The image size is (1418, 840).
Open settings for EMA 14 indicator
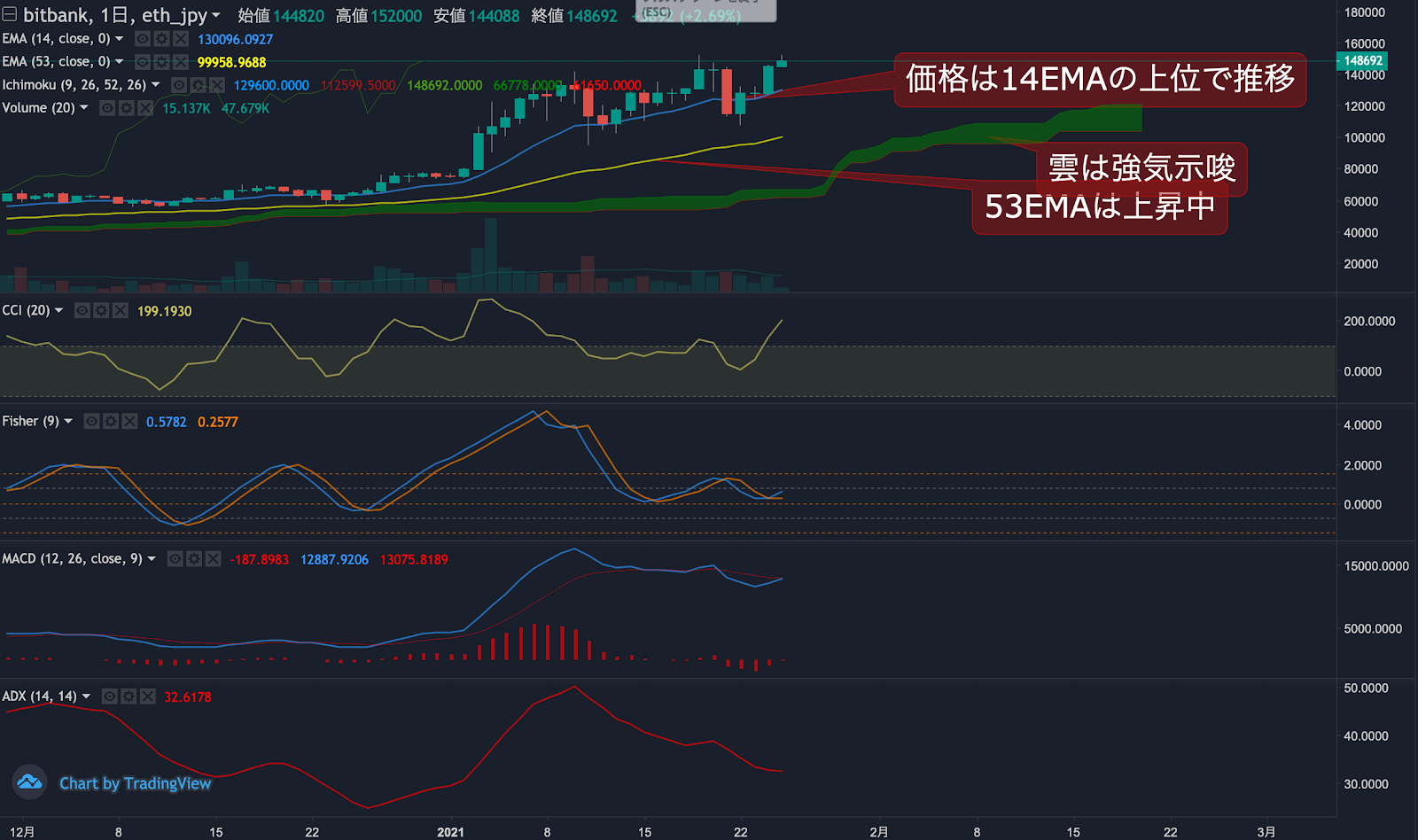coord(161,39)
